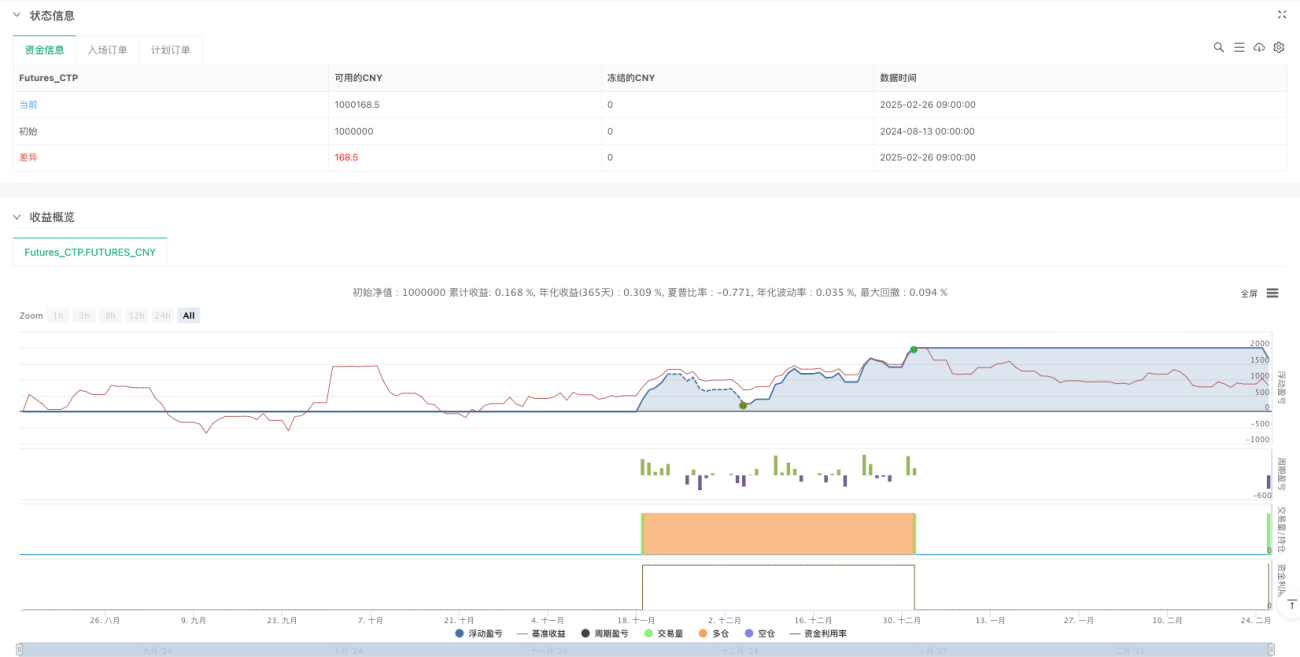Viewport: 1300px width, 657px height.
Task: Switch to the 入场订单 tab
Action: click(107, 50)
